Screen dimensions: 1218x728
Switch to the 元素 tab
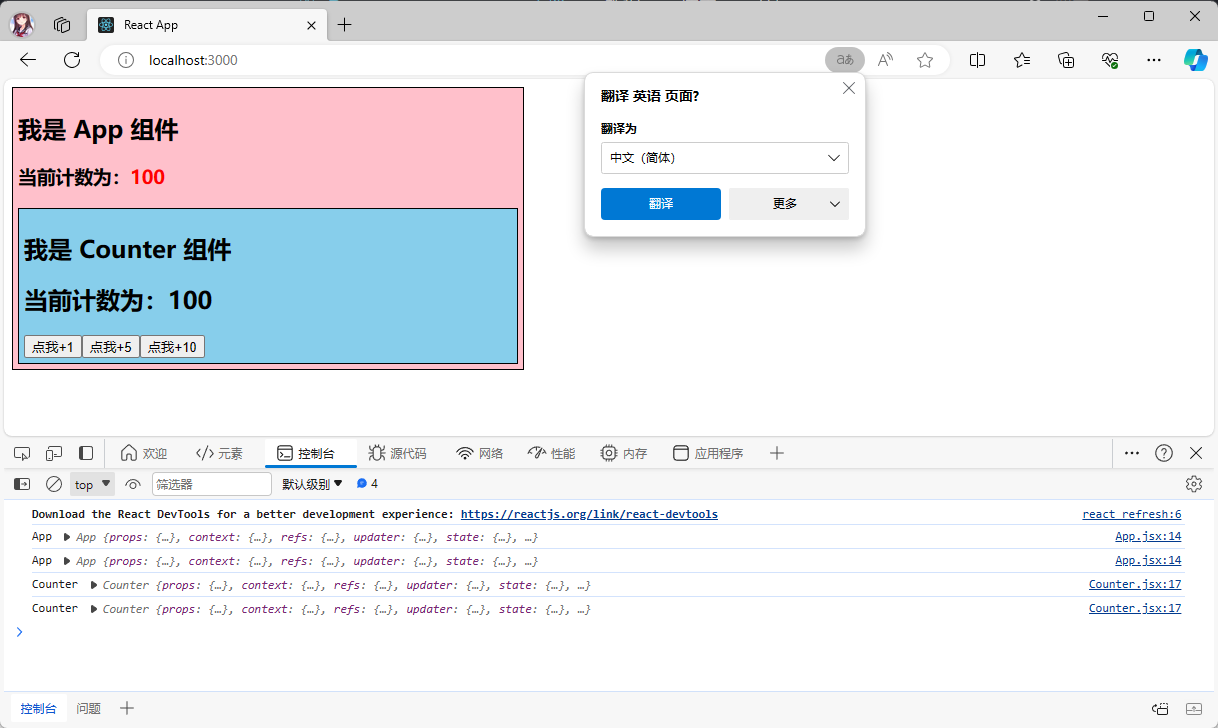coord(219,453)
